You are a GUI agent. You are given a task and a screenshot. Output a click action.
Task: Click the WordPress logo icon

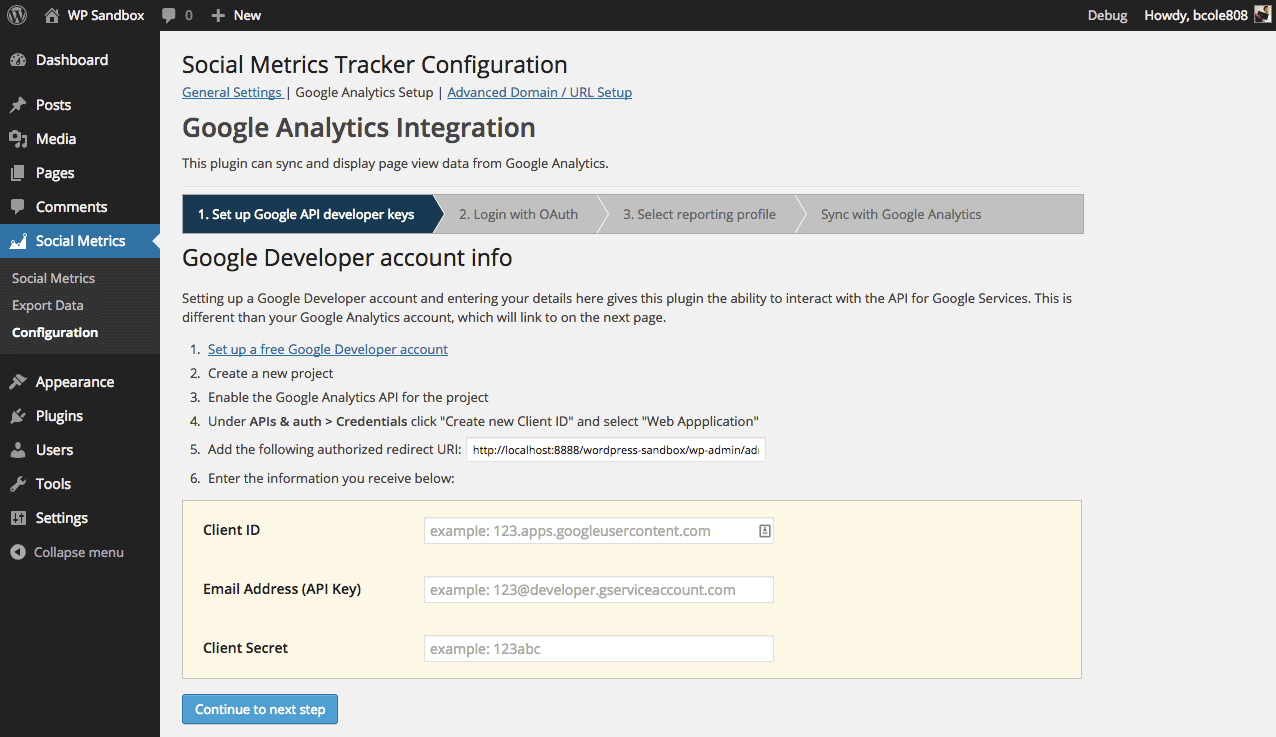click(17, 15)
